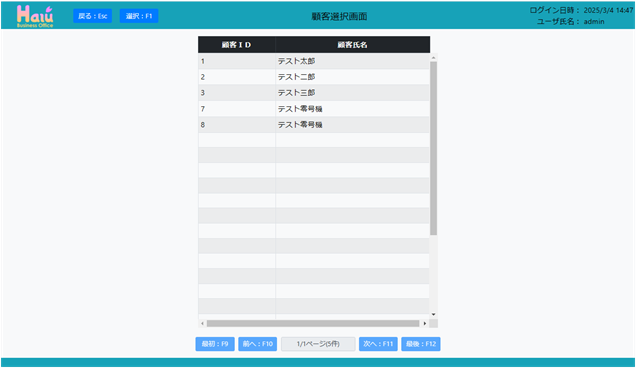Click the Haiu Business Office logo
The image size is (636, 368).
click(x=35, y=16)
